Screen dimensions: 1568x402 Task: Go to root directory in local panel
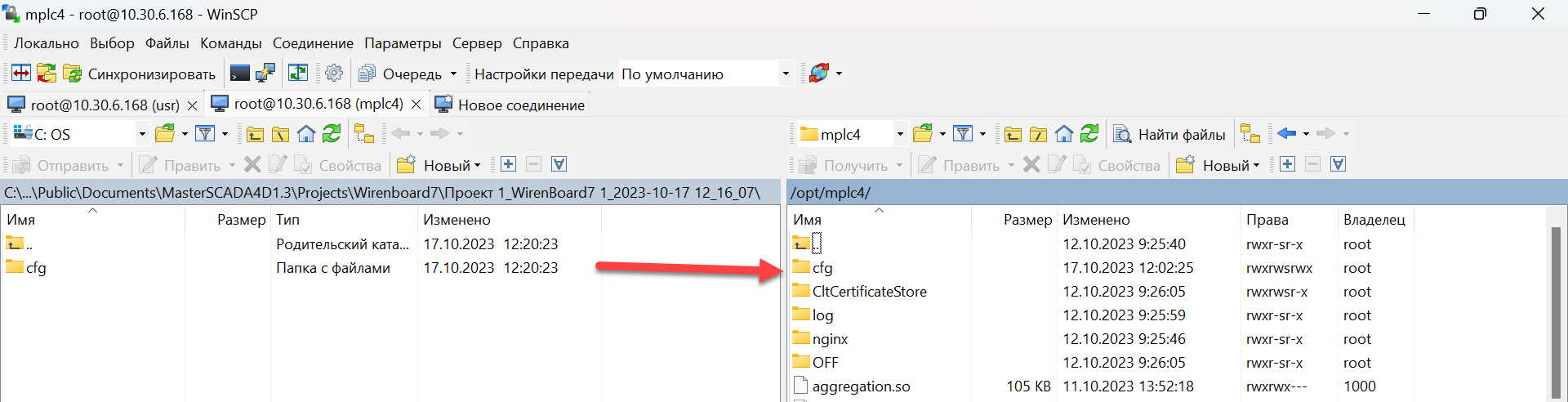coord(281,134)
